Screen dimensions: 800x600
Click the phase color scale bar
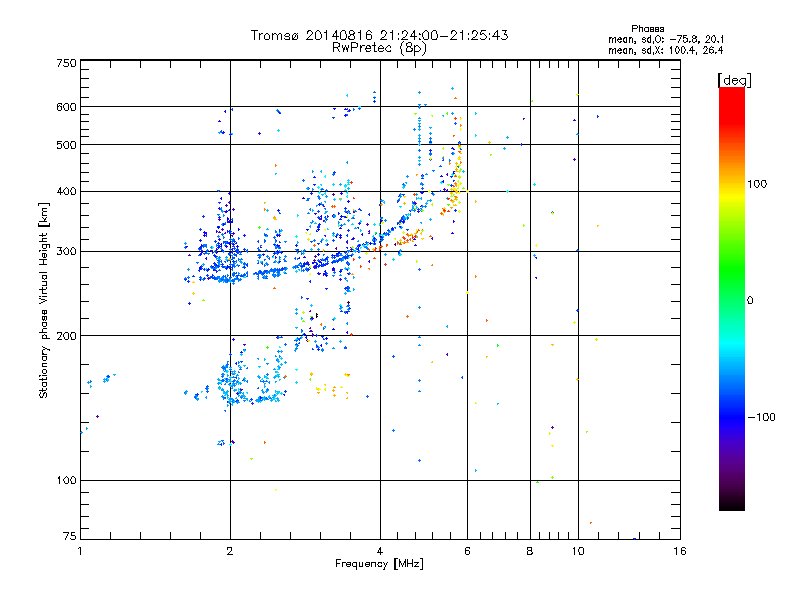tap(732, 298)
